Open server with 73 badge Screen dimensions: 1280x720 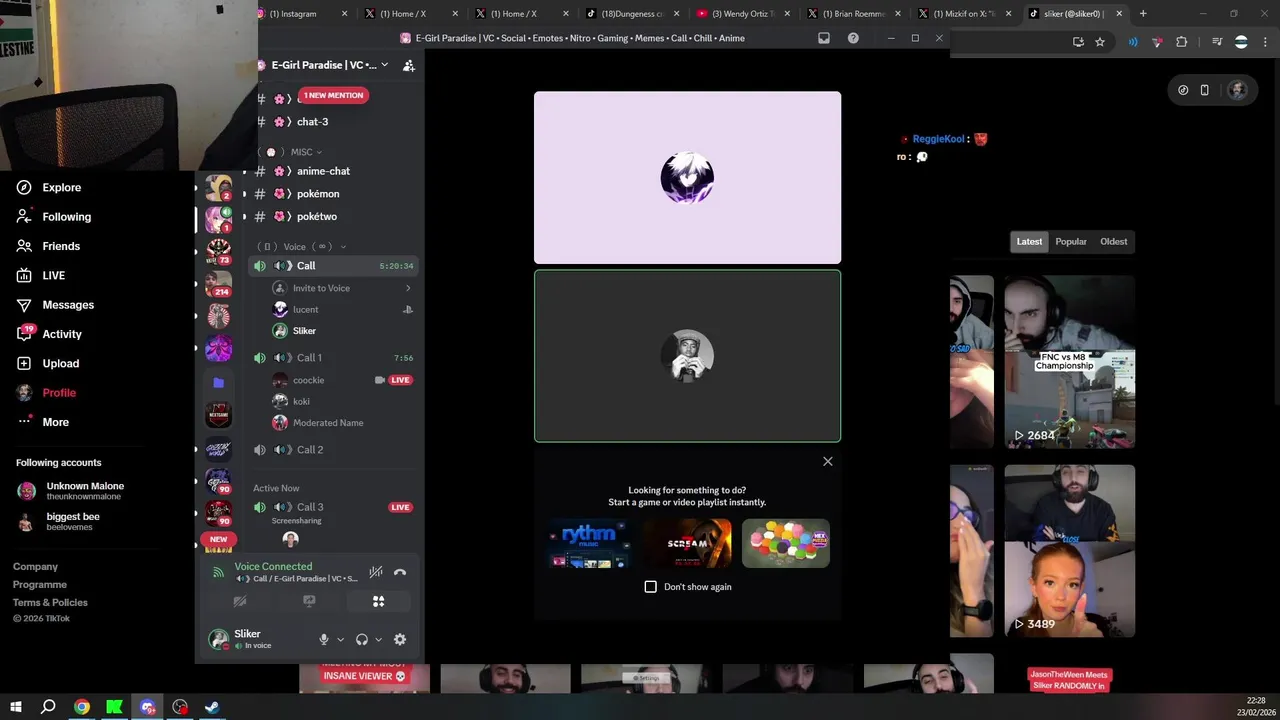click(218, 252)
